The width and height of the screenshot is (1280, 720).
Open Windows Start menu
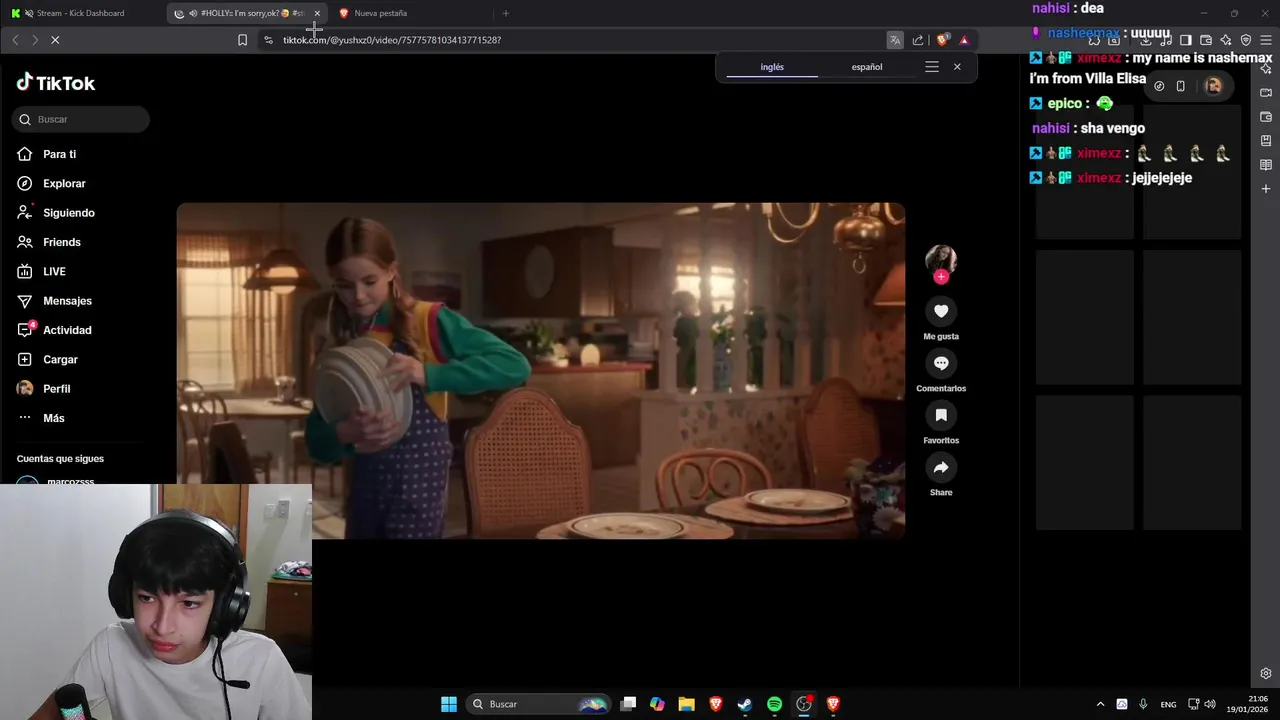(x=449, y=704)
